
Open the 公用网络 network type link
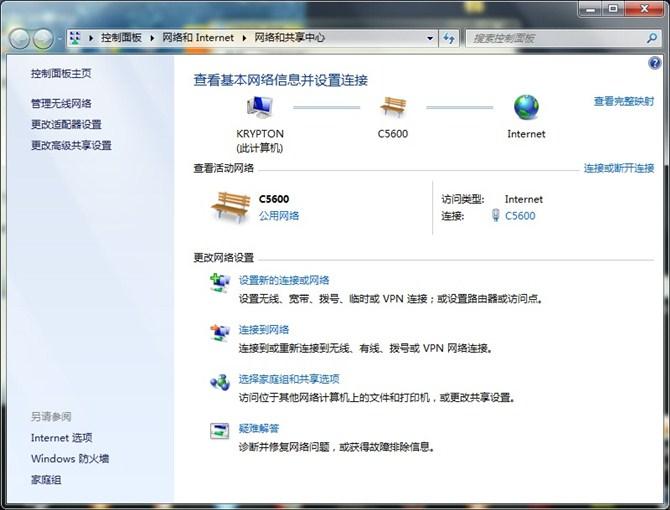(279, 215)
